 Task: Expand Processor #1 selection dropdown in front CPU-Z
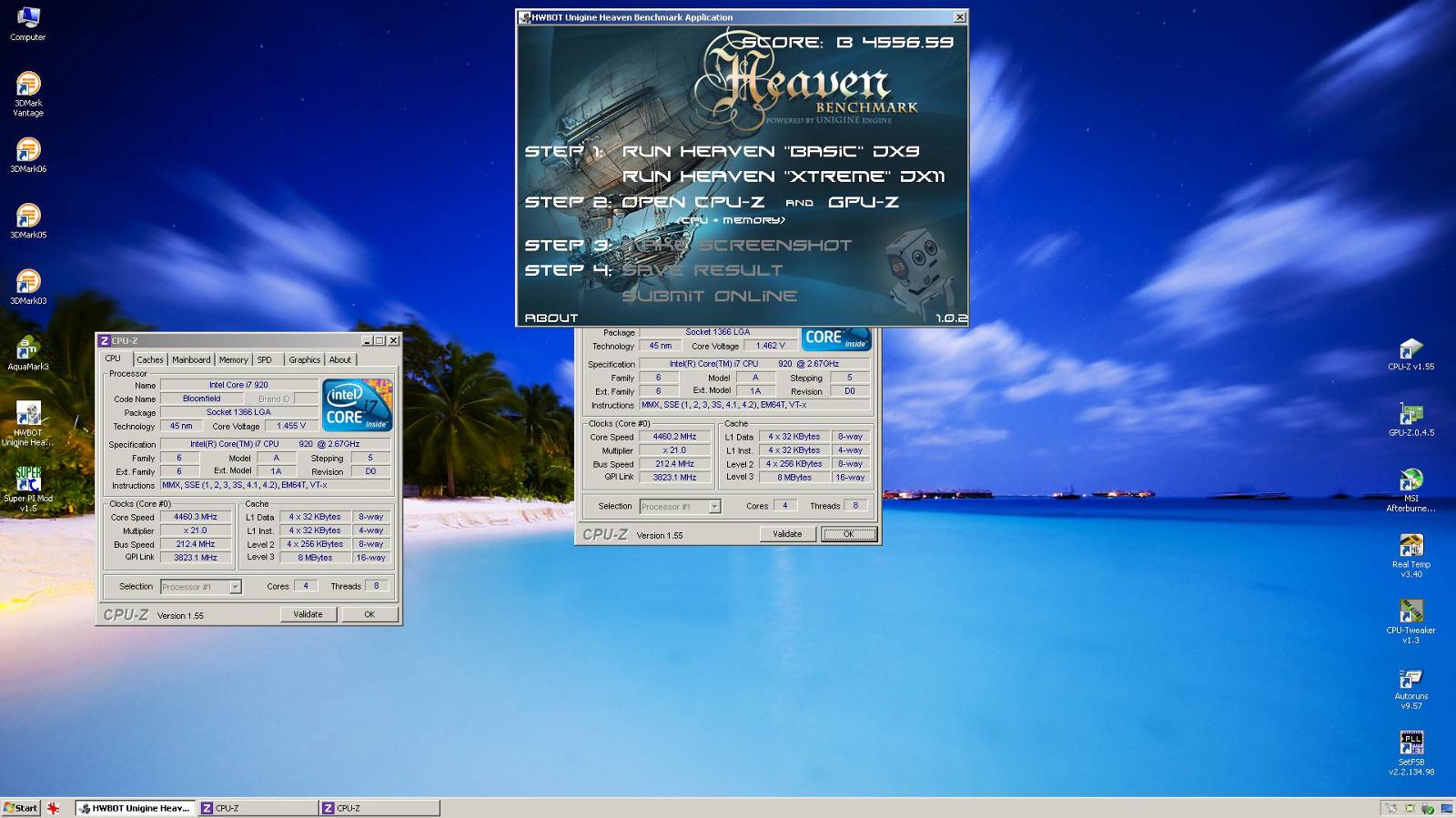click(235, 587)
